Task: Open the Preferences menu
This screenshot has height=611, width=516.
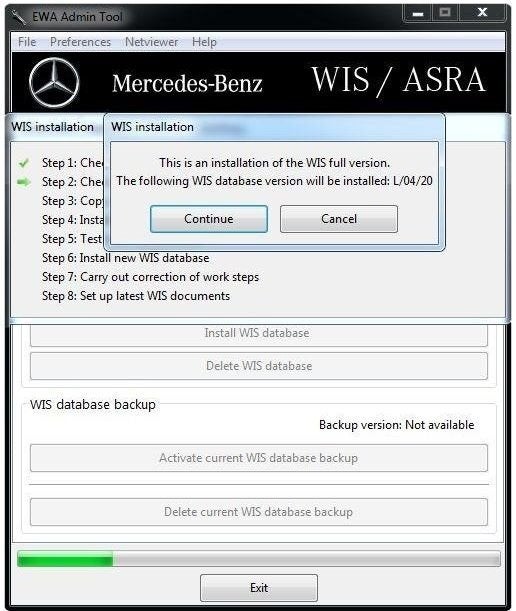Action: [80, 42]
